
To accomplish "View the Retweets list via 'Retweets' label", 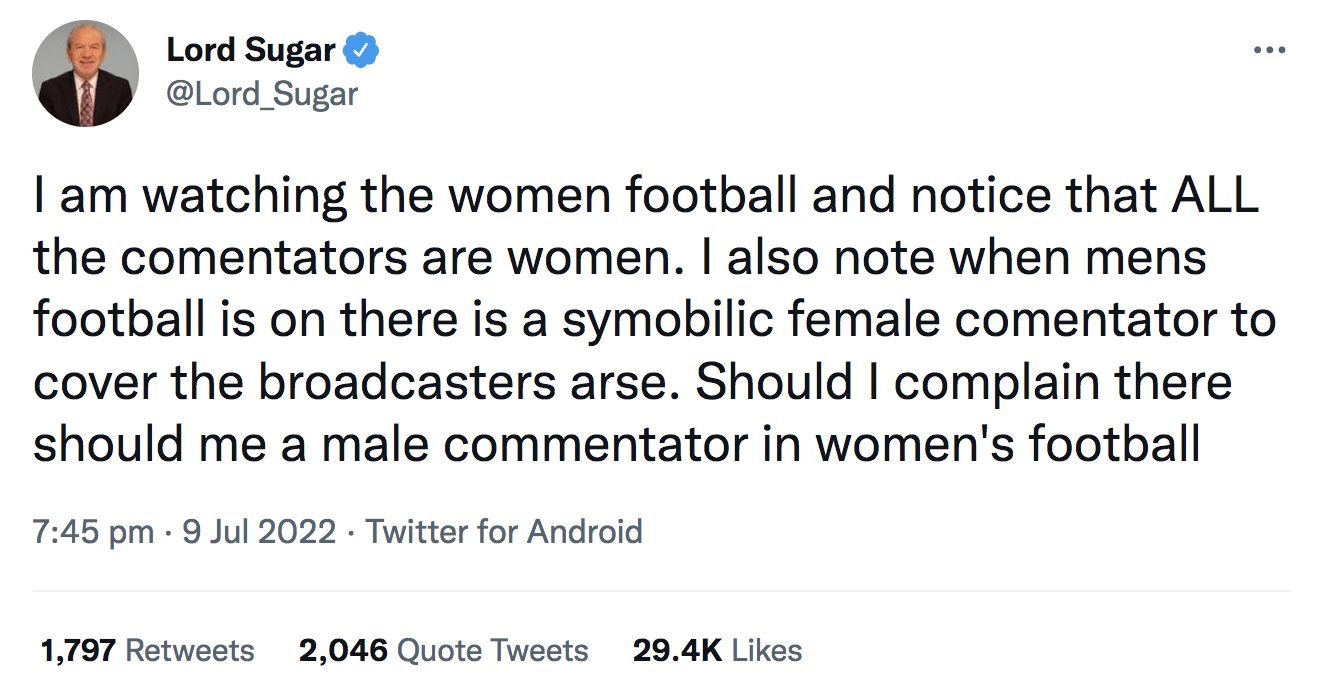I will tap(190, 651).
